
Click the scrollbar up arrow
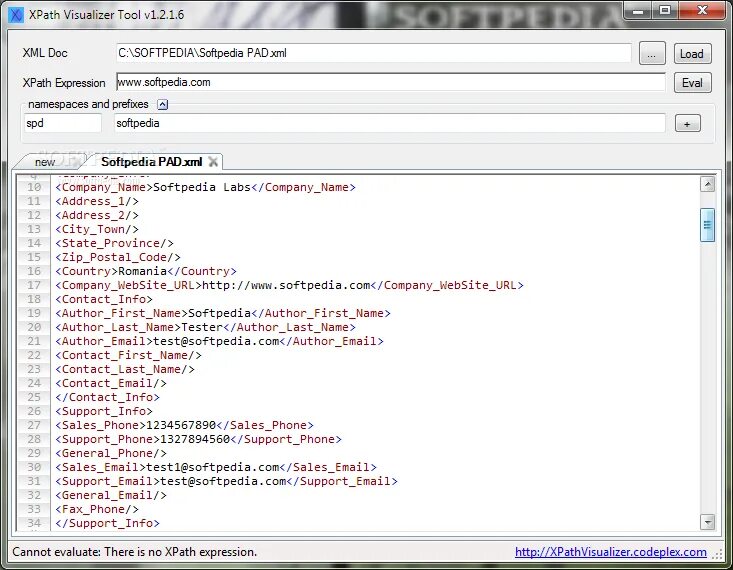tap(708, 184)
